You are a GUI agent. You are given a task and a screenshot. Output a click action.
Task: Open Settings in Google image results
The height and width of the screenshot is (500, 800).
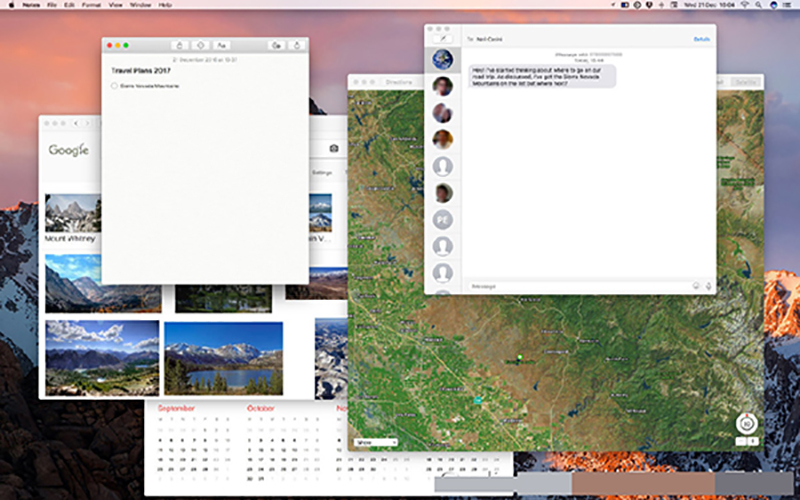click(x=322, y=173)
